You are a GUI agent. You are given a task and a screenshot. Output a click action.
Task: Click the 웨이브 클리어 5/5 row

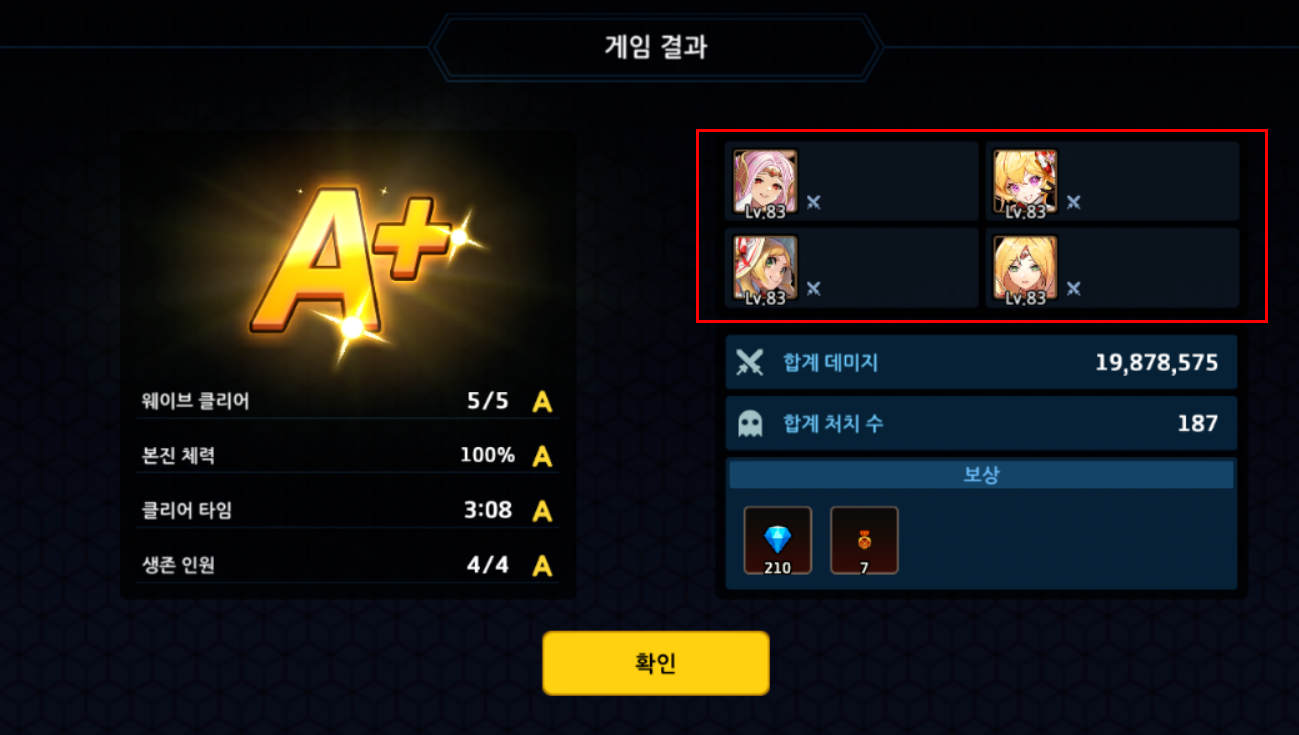click(x=348, y=402)
